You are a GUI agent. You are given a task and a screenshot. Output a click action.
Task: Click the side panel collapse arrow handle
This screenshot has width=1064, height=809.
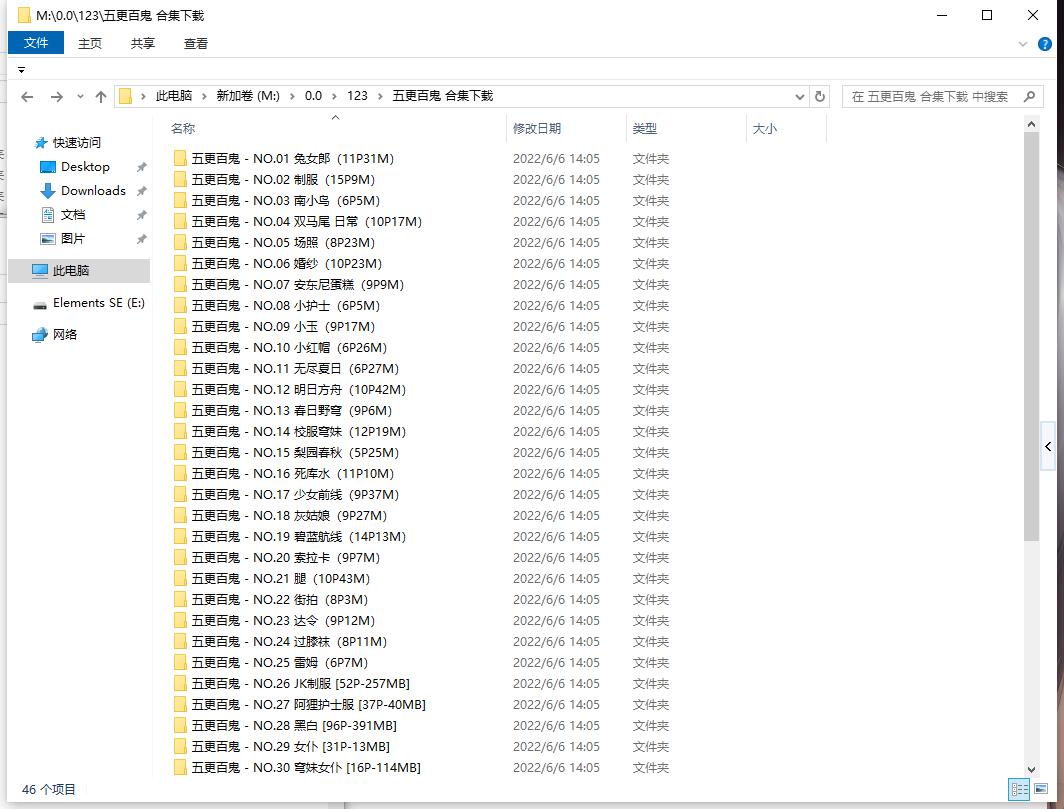click(1048, 446)
